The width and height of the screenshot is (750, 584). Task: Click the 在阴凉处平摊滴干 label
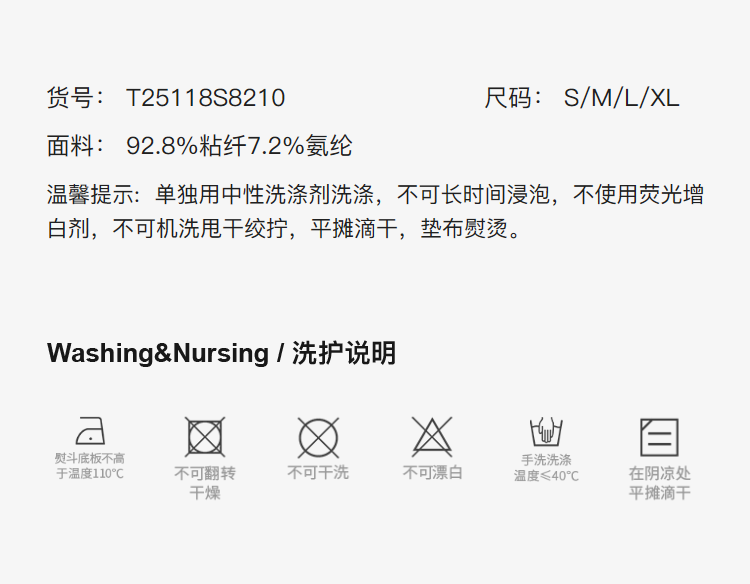pyautogui.click(x=660, y=483)
